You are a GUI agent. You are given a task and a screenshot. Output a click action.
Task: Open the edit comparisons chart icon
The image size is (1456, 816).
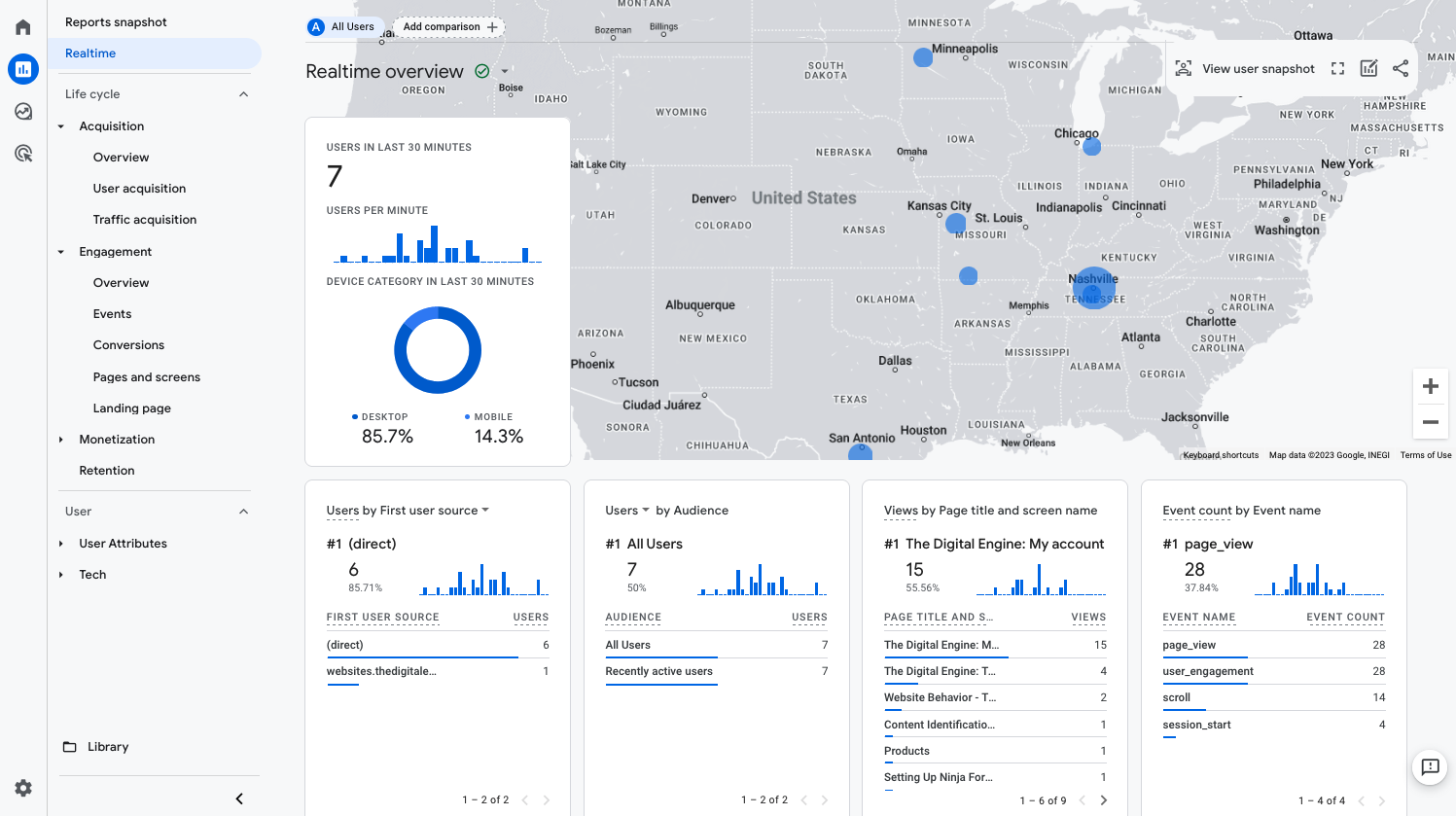pos(1368,69)
